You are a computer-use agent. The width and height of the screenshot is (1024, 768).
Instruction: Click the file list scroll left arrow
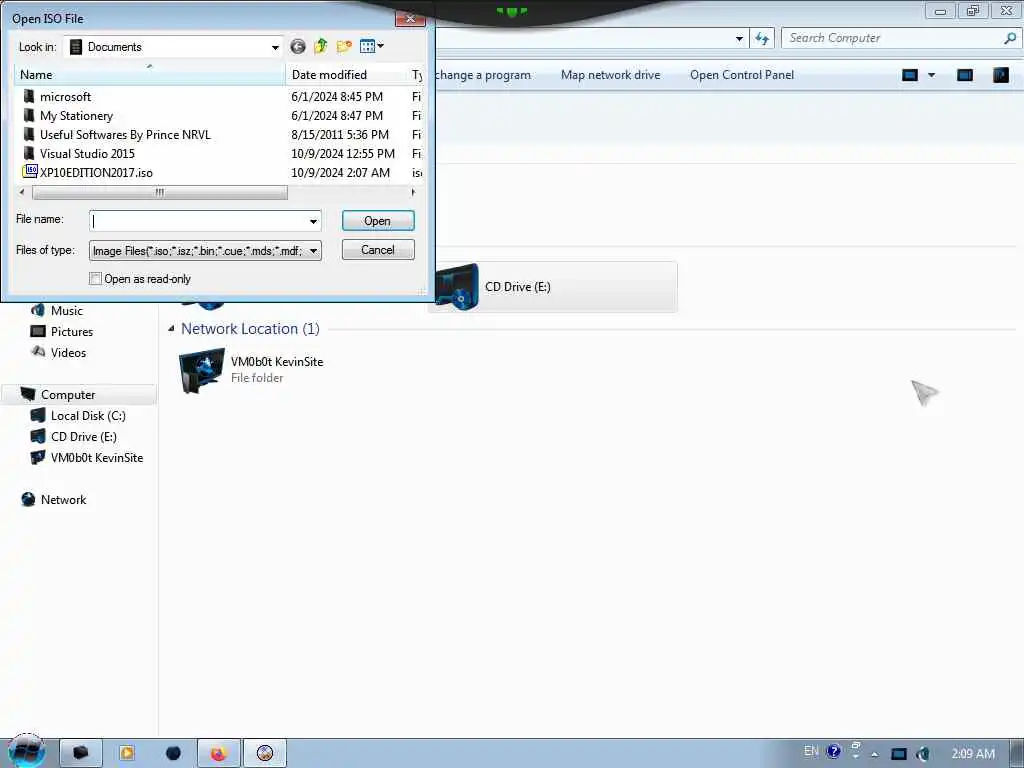tap(22, 192)
